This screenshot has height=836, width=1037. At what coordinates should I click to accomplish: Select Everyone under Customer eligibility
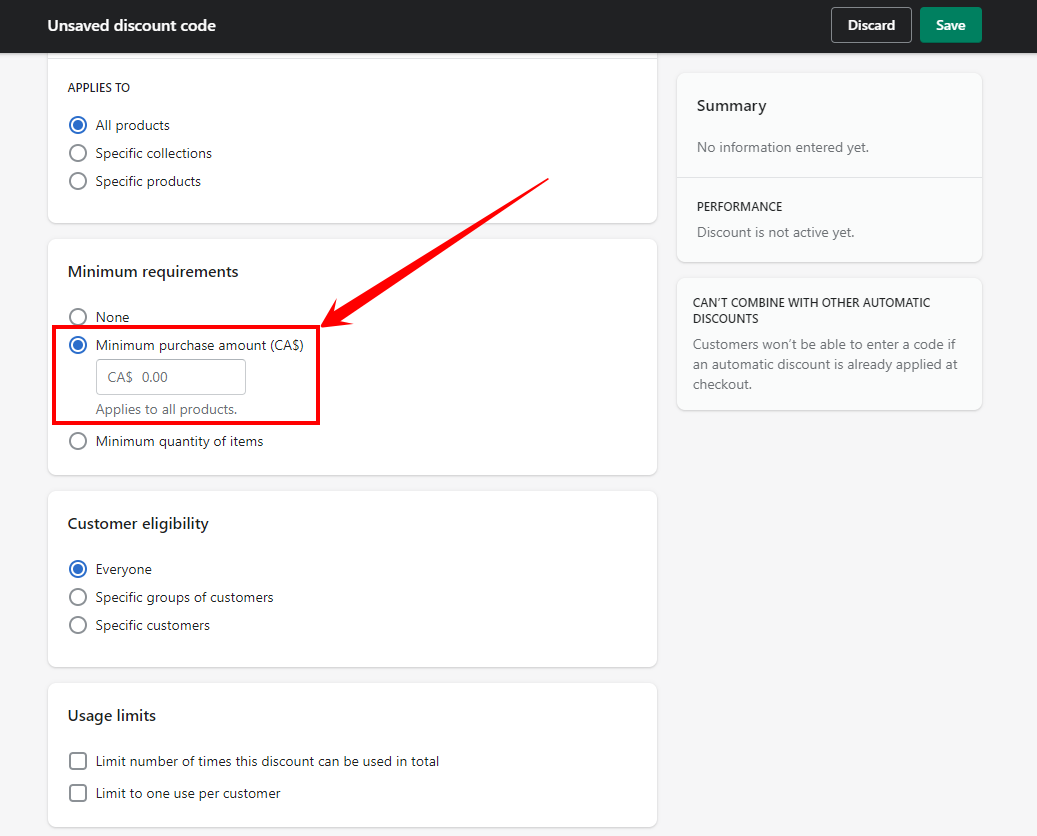click(x=78, y=569)
